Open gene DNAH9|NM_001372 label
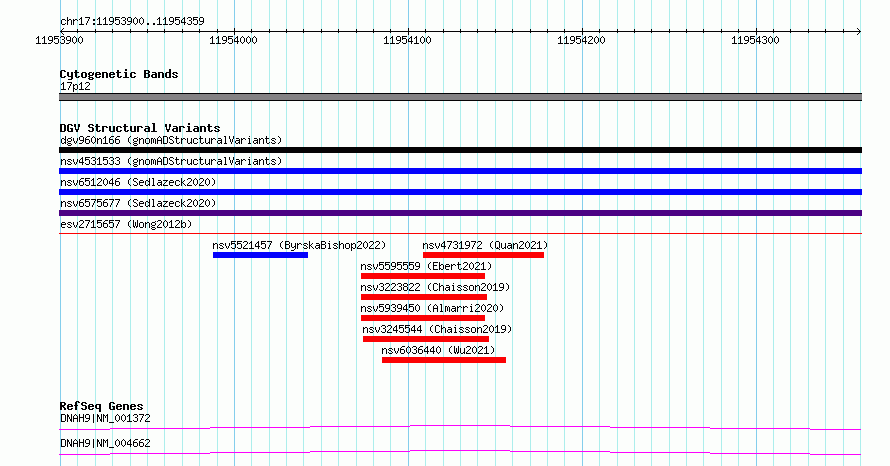 [x=105, y=418]
